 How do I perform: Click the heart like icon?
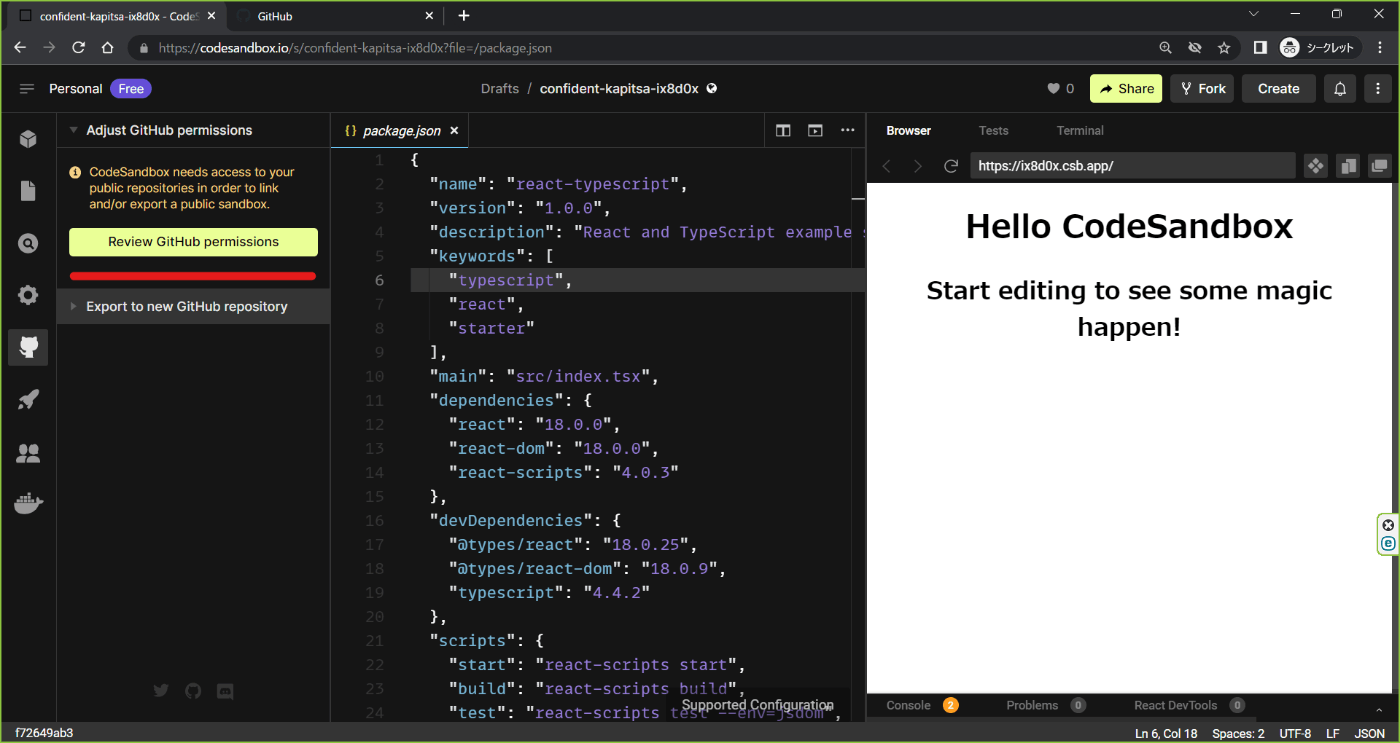[x=1053, y=89]
